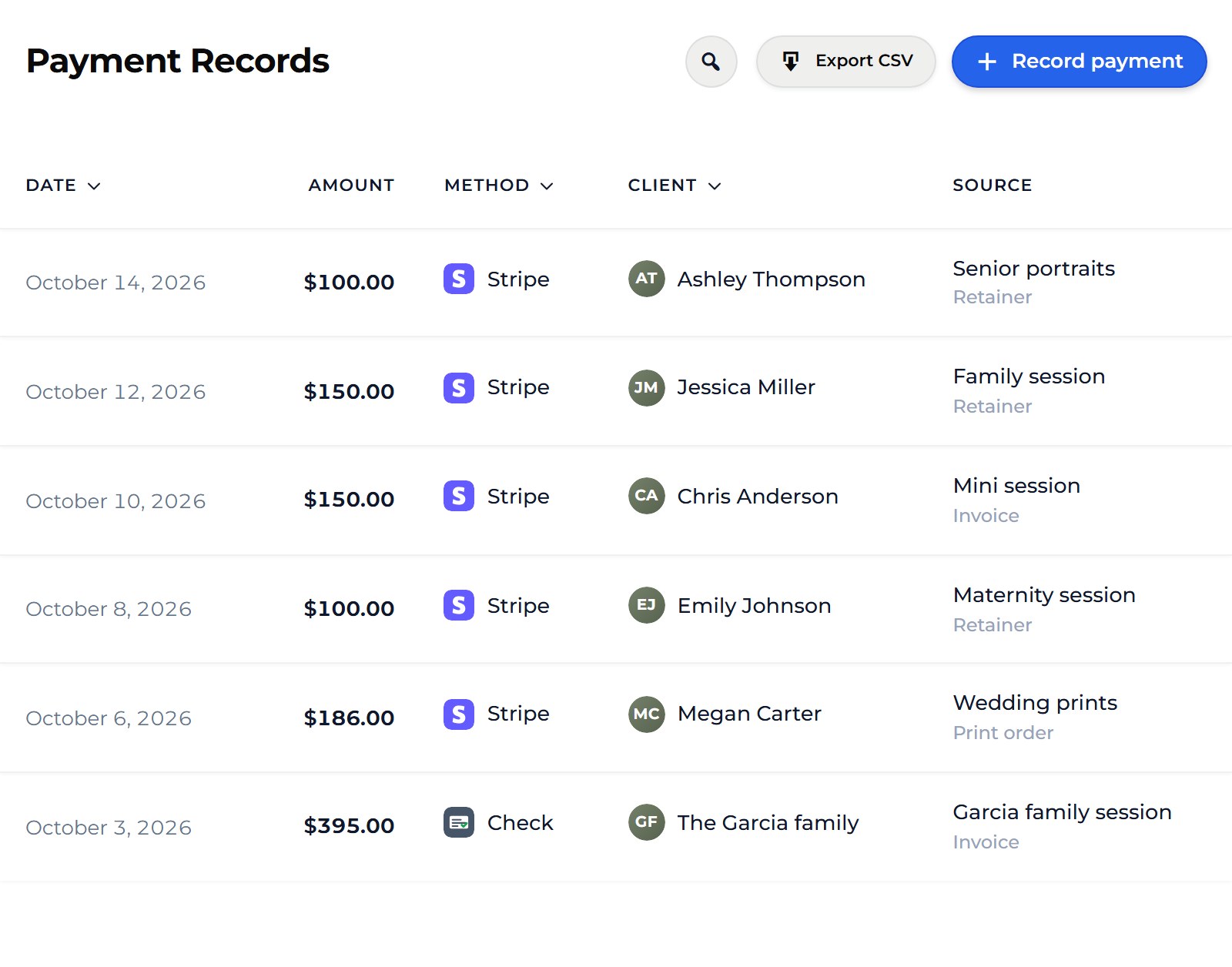
Task: Click the Amount column header
Action: tap(351, 186)
